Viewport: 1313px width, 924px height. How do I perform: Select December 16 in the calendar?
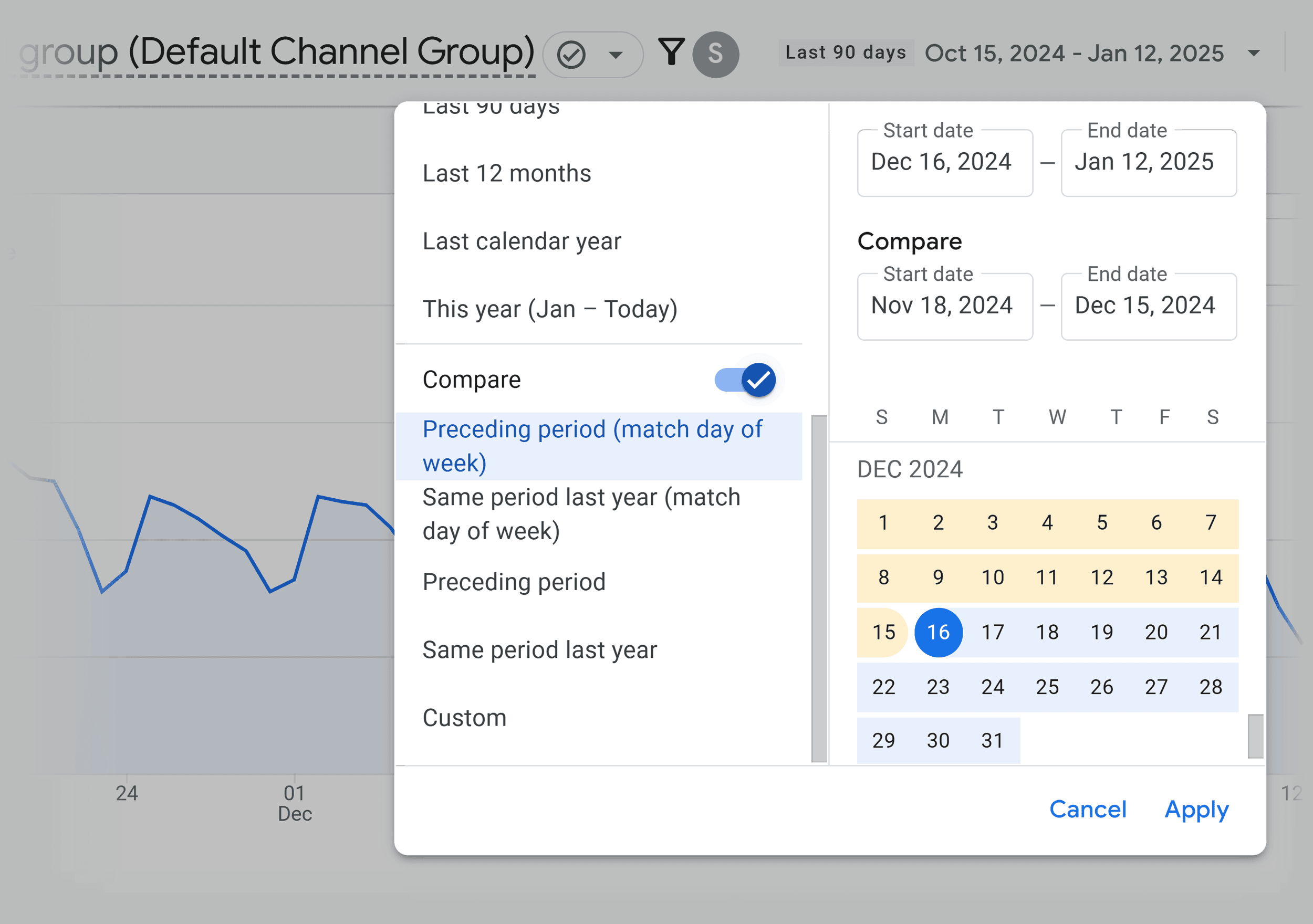(x=939, y=633)
